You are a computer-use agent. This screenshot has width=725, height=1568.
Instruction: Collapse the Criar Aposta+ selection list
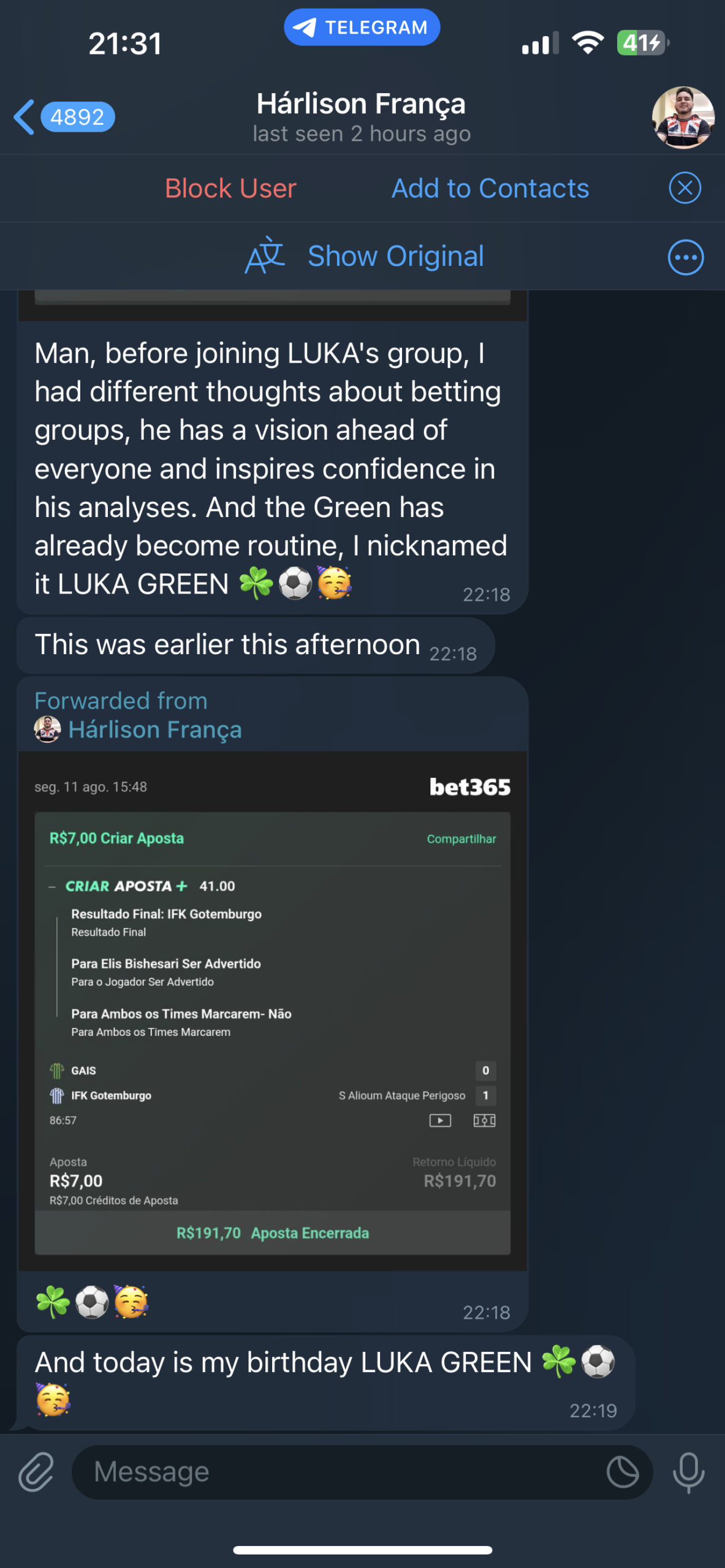tap(53, 886)
